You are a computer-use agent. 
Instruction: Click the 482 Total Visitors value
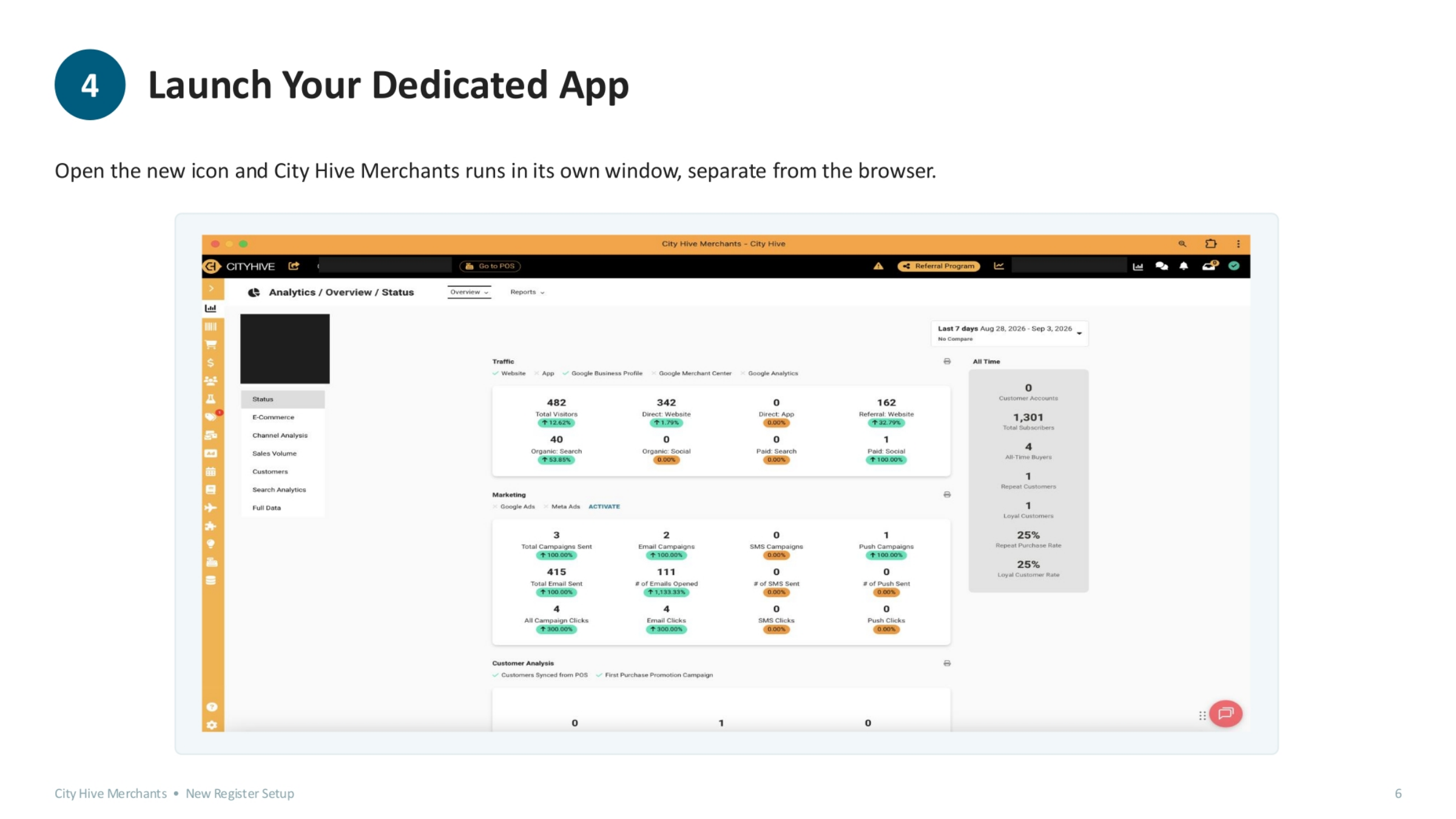click(x=556, y=403)
